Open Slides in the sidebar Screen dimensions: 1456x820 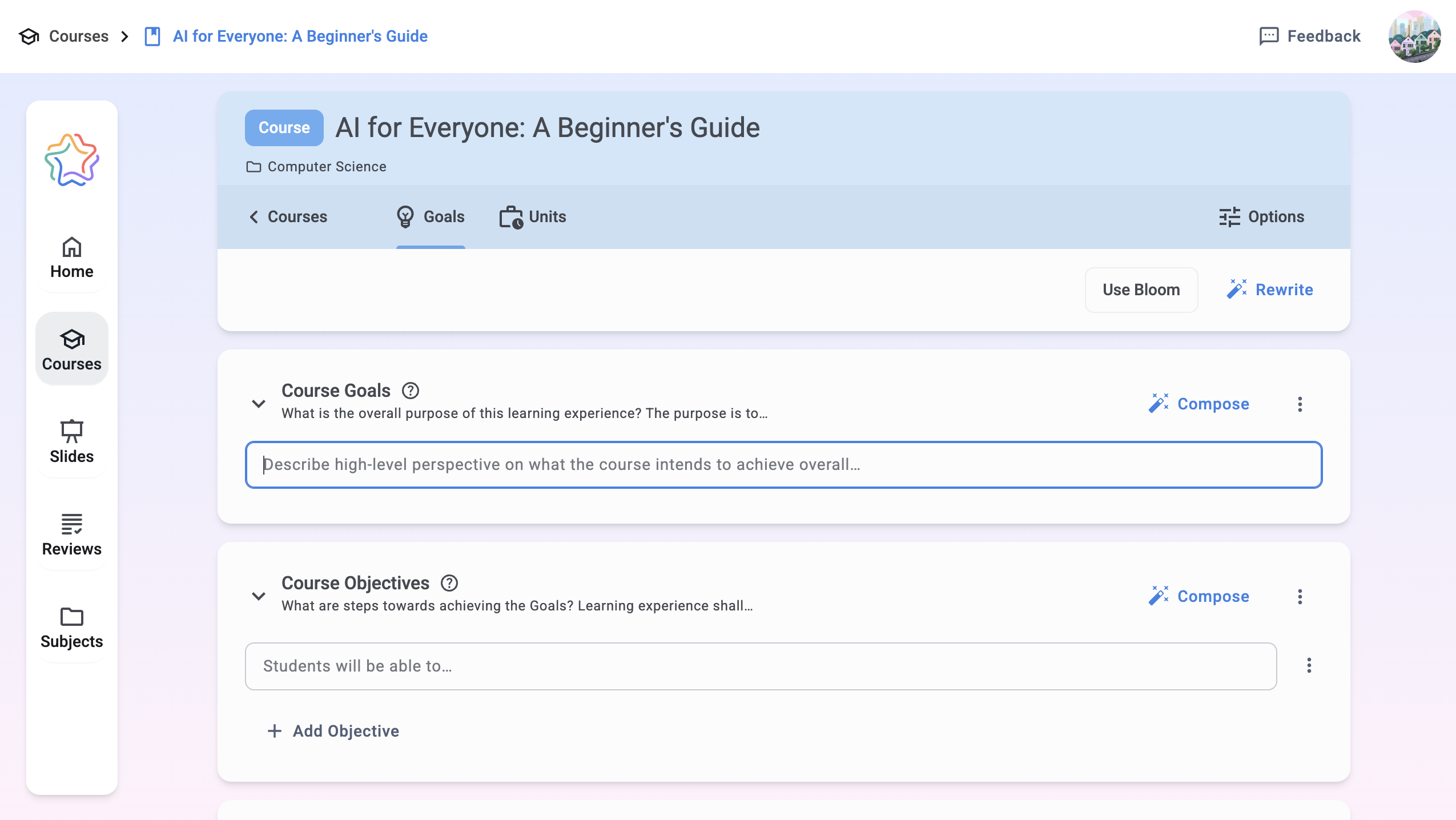72,442
